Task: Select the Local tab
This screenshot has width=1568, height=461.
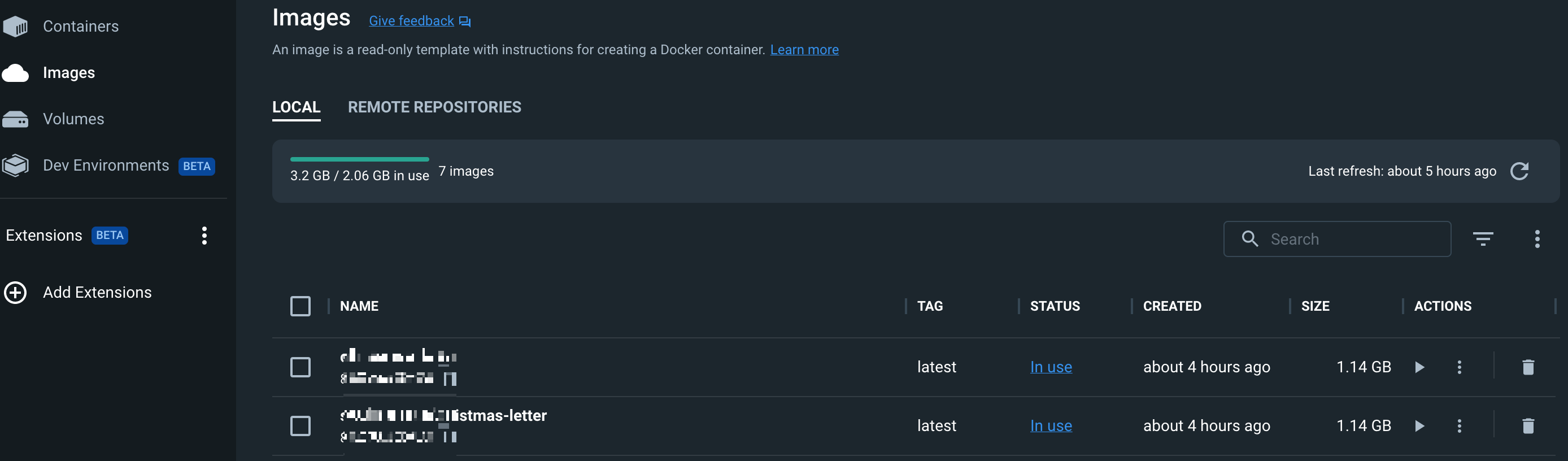Action: (296, 107)
